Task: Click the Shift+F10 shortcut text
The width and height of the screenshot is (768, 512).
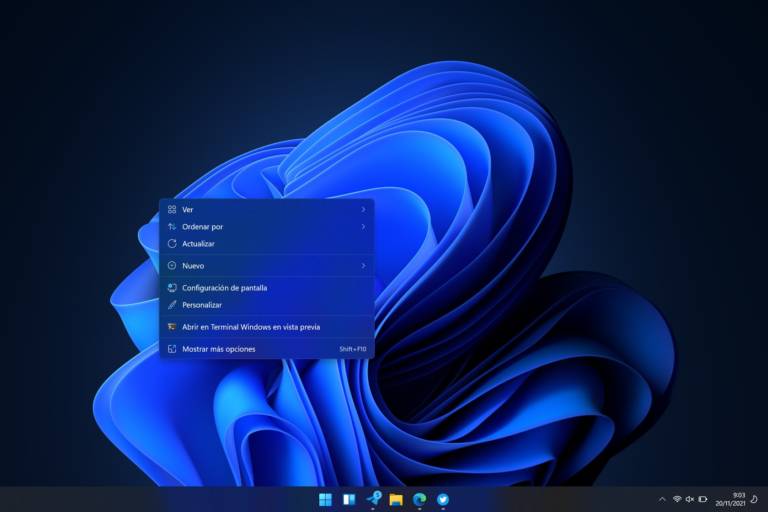Action: 353,349
